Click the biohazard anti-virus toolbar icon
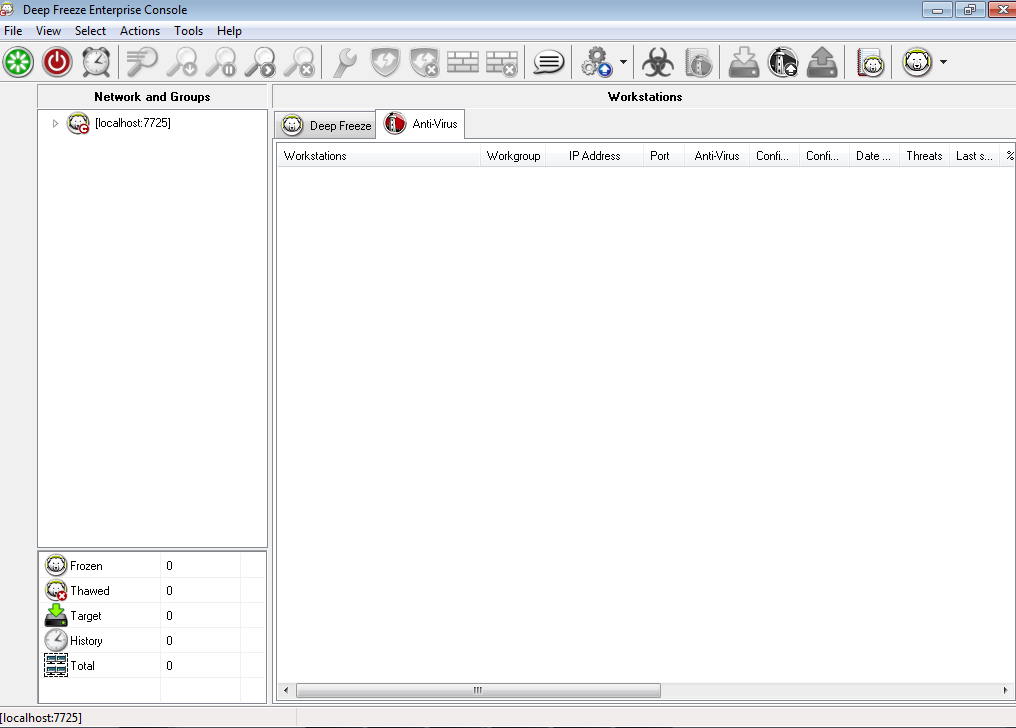 pos(657,62)
